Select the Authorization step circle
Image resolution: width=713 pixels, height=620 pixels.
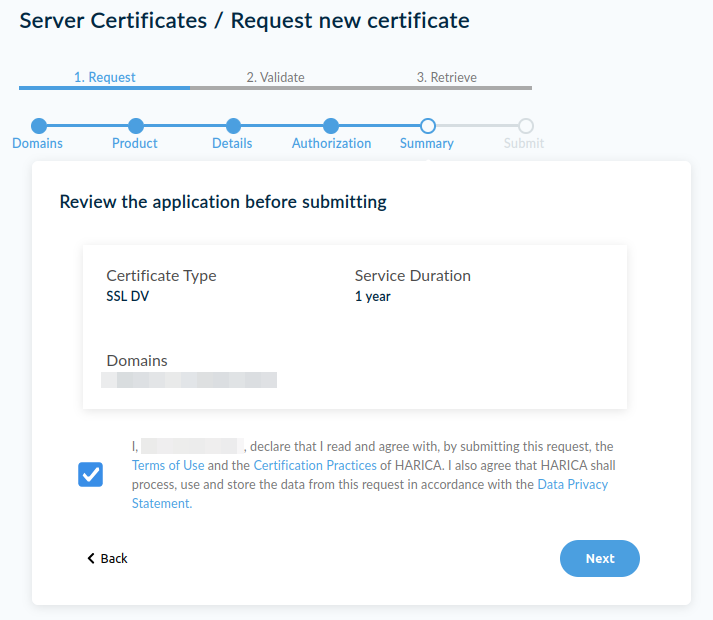331,126
